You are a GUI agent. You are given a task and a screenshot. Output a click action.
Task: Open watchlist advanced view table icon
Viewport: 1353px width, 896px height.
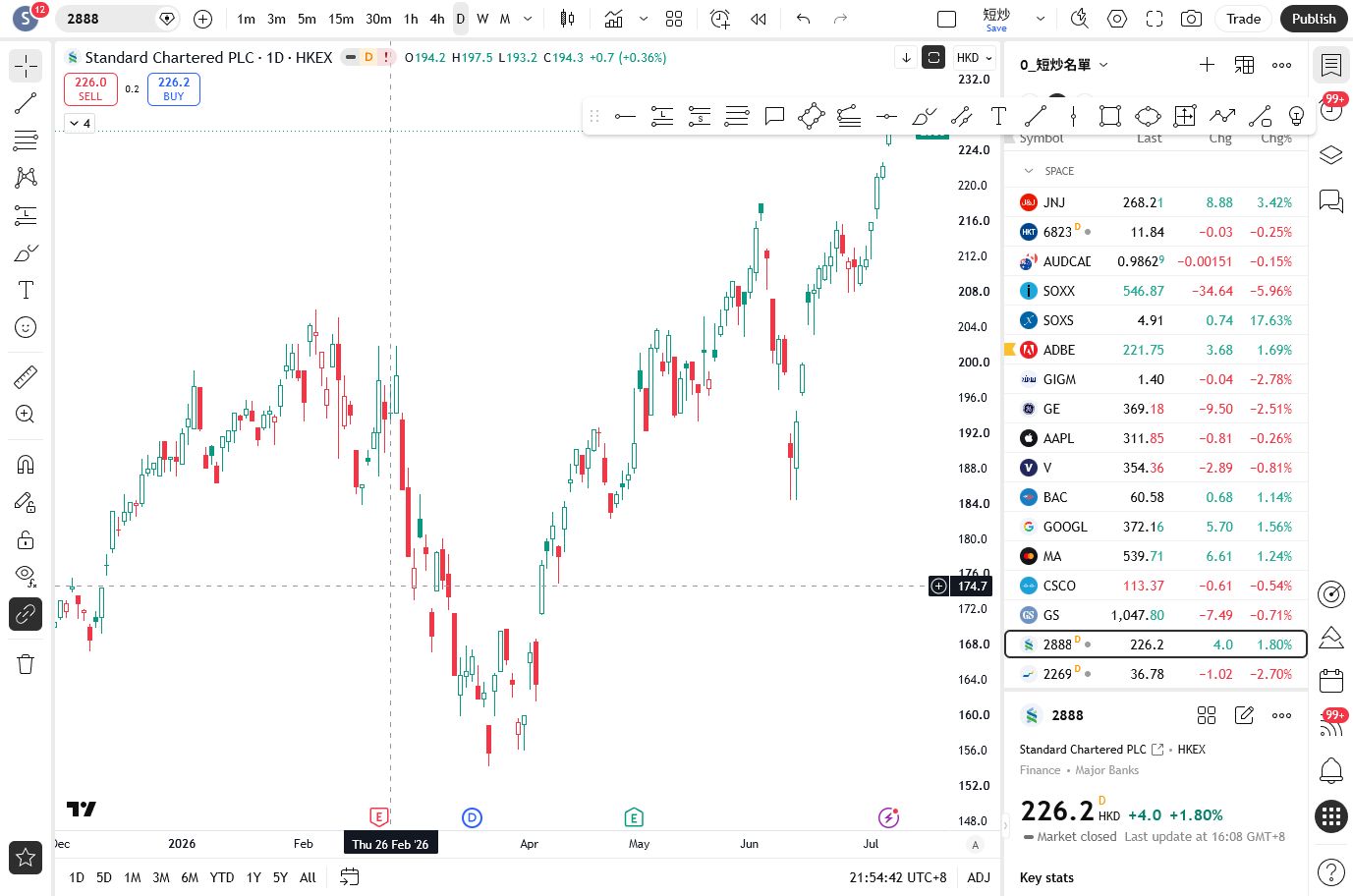(x=1244, y=65)
